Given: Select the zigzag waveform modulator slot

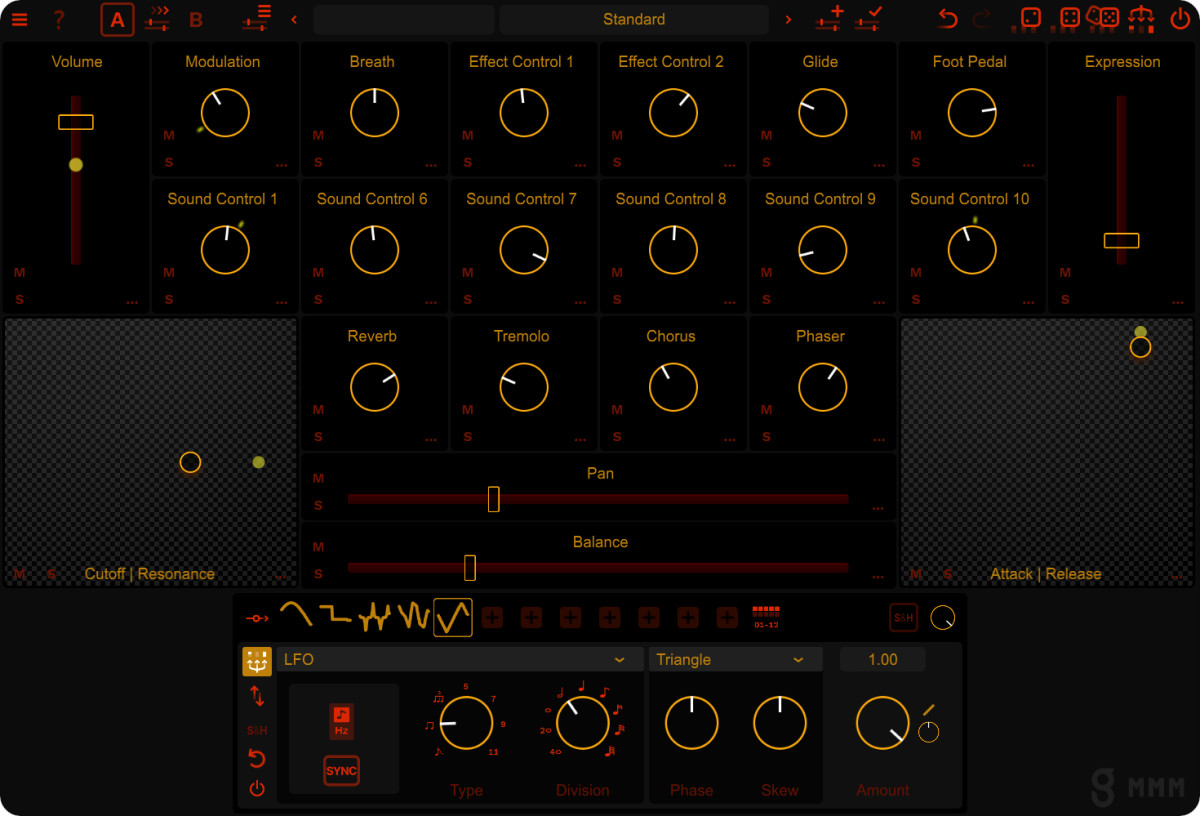Looking at the screenshot, I should [414, 616].
